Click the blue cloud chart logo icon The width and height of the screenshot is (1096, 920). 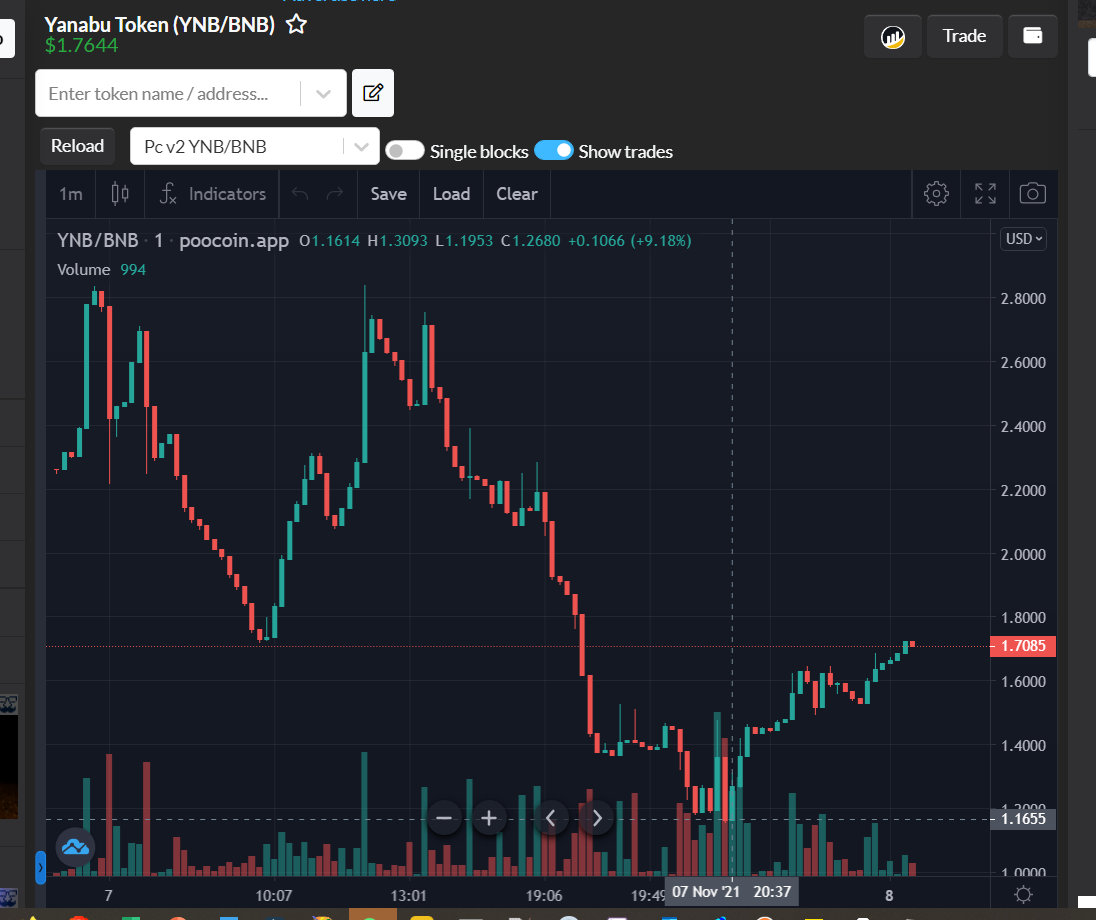coord(75,847)
